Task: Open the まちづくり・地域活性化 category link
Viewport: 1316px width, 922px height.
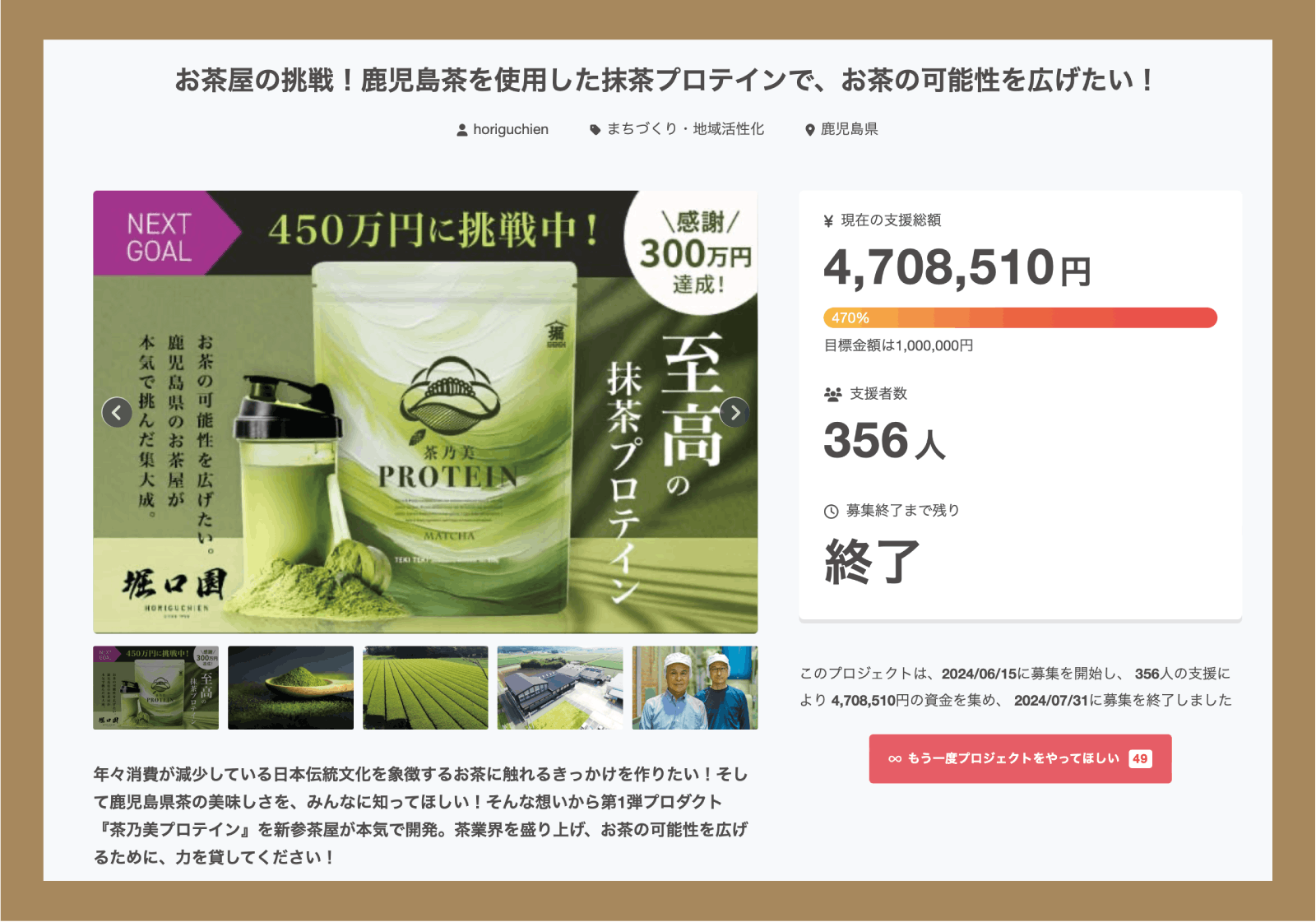Action: tap(686, 129)
